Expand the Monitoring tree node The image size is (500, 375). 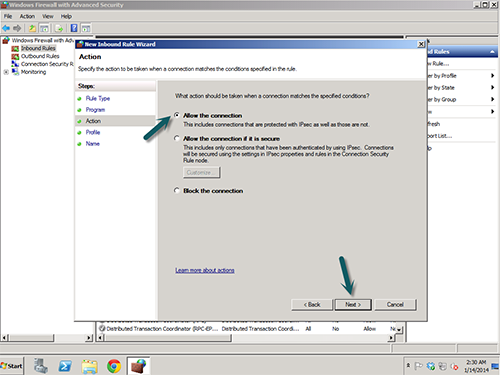[6, 72]
